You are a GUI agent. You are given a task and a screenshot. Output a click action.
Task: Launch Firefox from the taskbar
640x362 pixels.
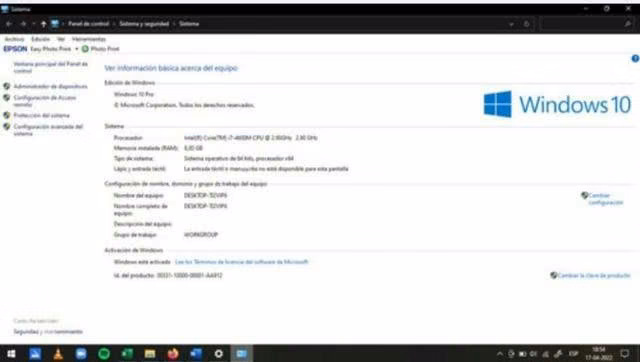tap(173, 354)
